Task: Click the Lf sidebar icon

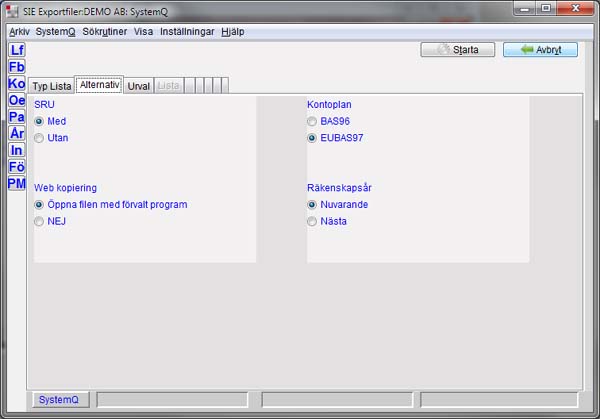Action: coord(16,50)
